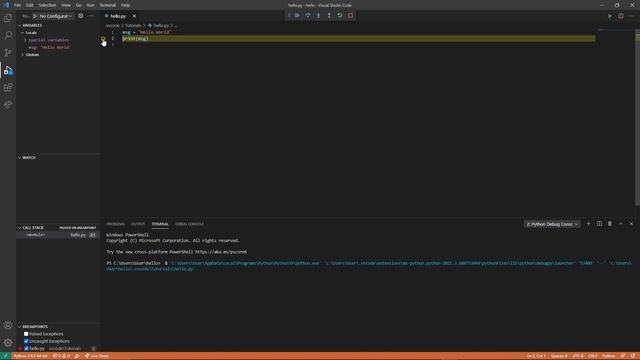
Task: Click Continue in the debug toolbar
Action: 297,16
